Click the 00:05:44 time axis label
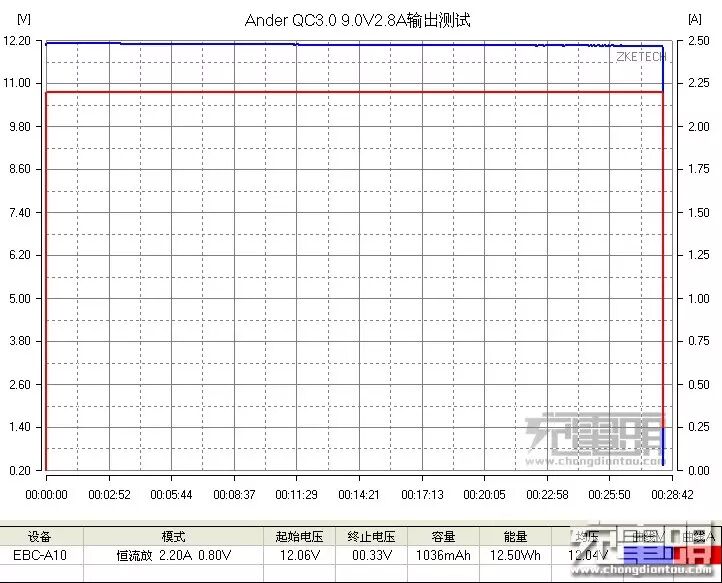This screenshot has height=583, width=722. click(x=171, y=495)
